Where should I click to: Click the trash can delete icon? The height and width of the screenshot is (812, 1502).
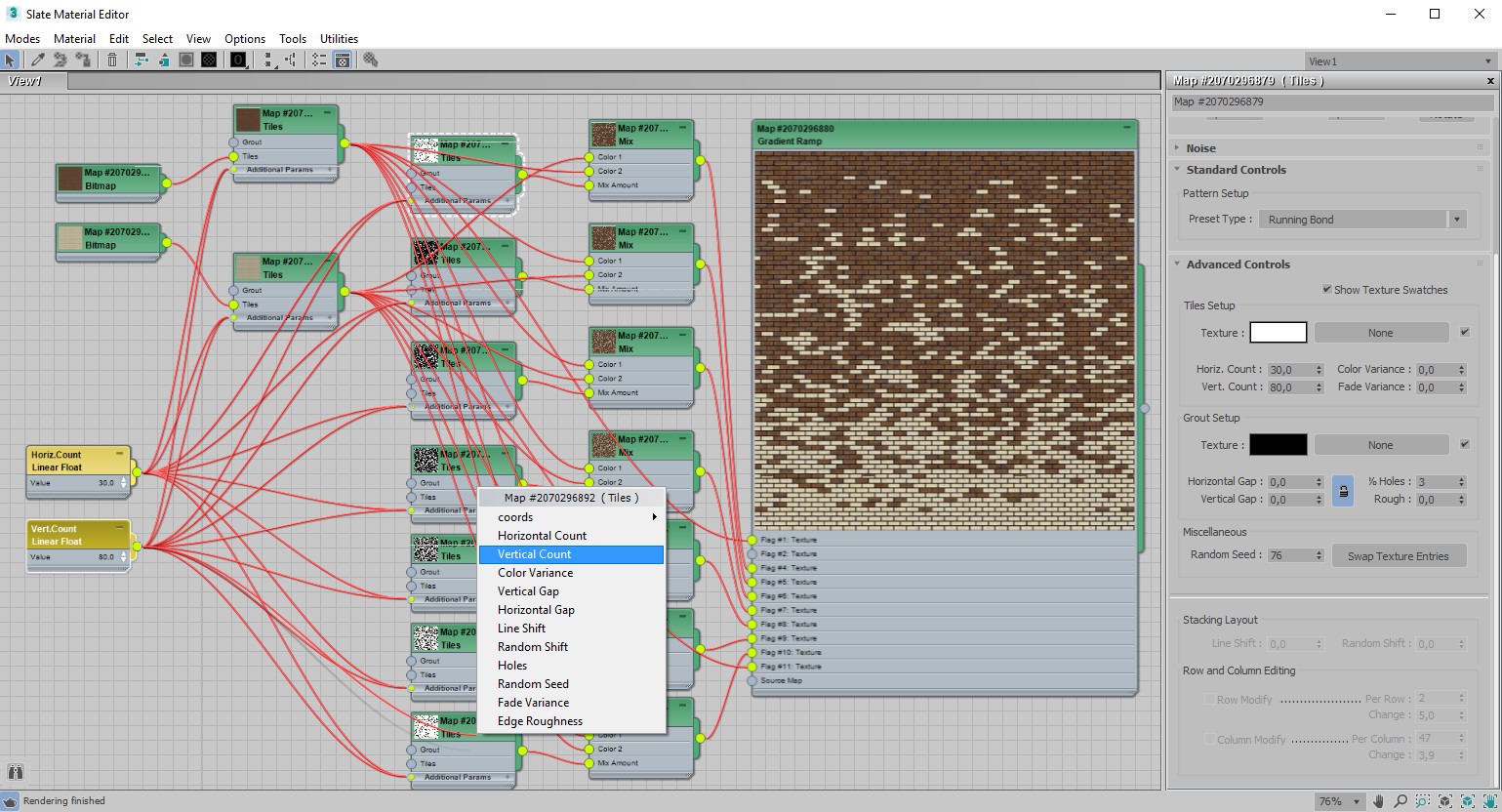click(111, 60)
